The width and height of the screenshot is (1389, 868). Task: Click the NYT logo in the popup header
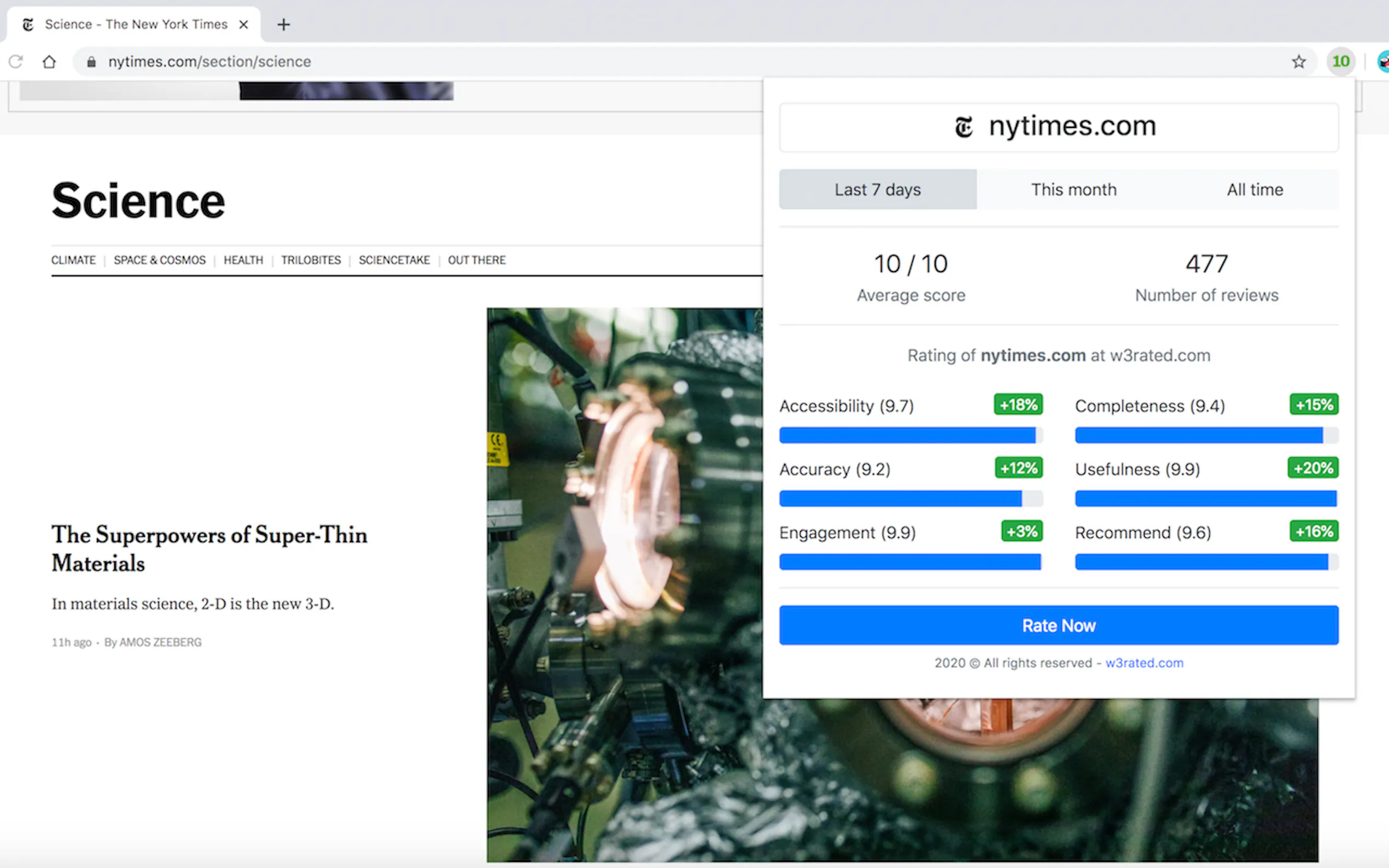tap(964, 127)
